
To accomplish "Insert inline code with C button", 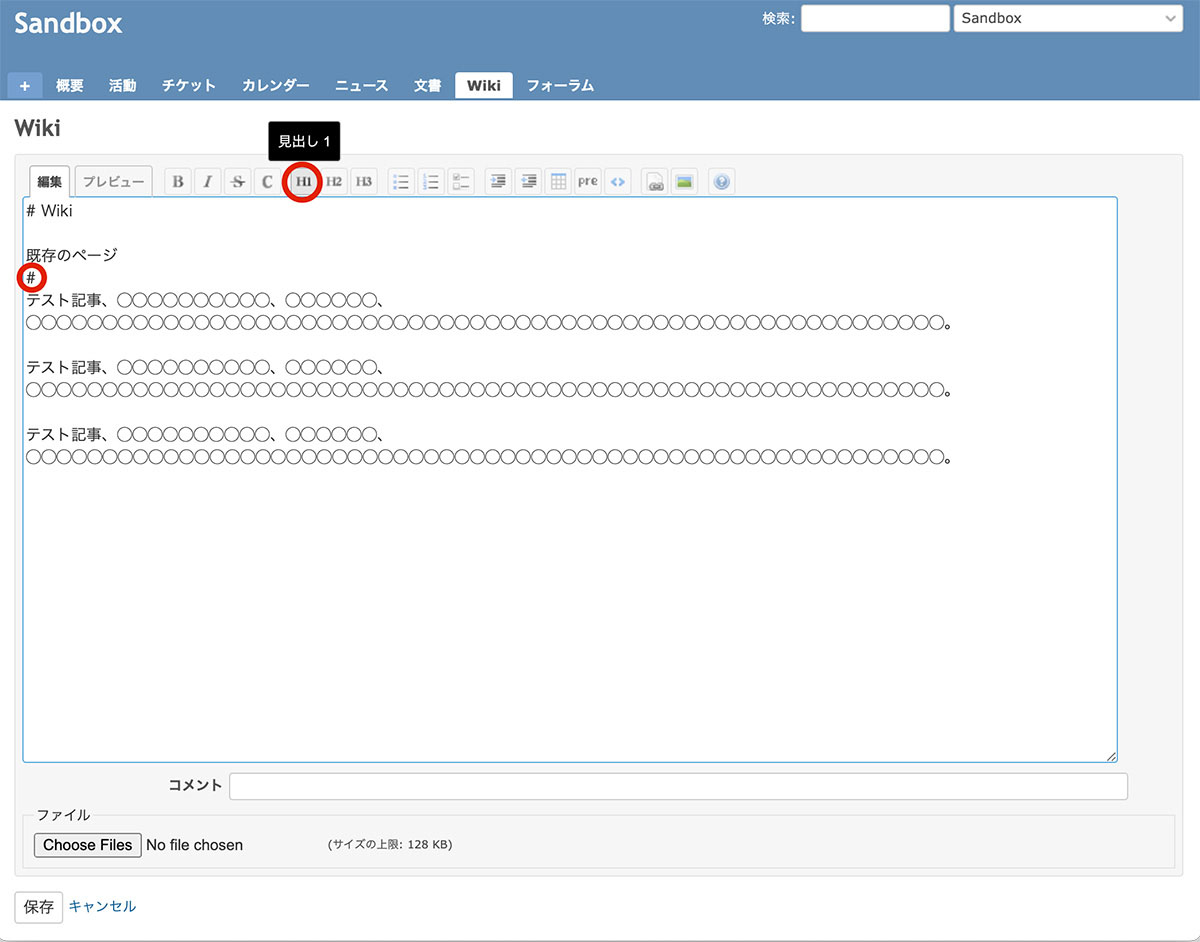I will (x=267, y=182).
